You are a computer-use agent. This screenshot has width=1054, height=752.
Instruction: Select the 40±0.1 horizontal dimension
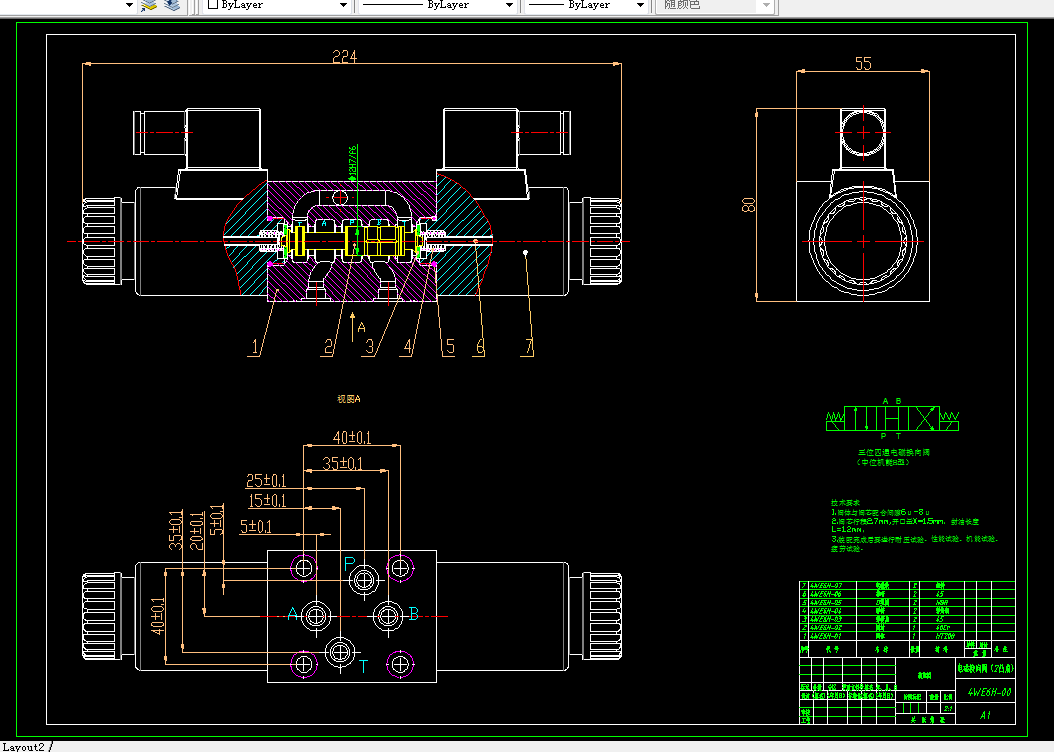(x=352, y=438)
